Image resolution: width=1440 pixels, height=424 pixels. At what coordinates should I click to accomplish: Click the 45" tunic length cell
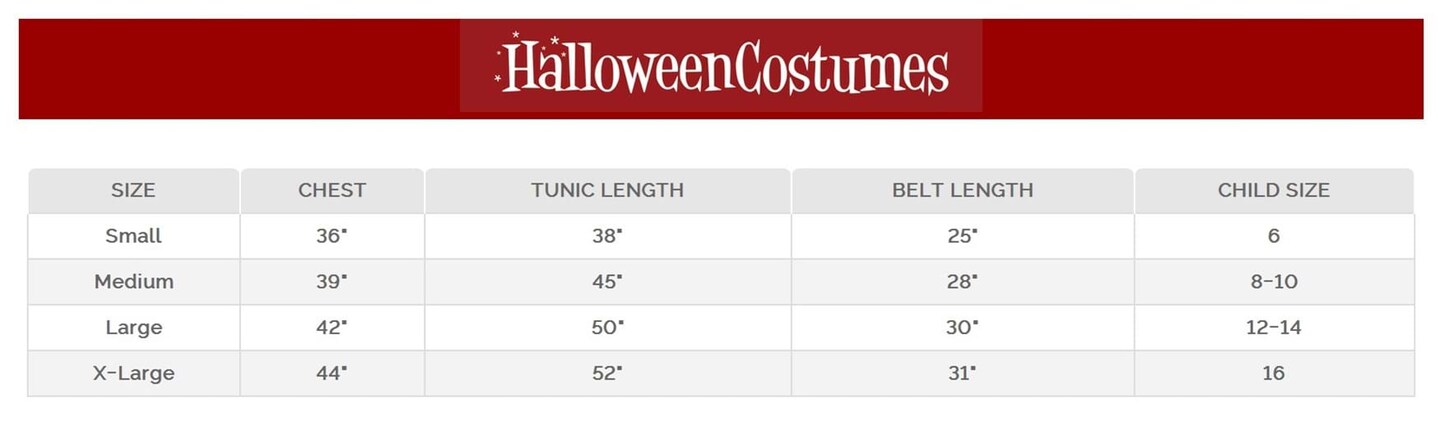pos(606,282)
